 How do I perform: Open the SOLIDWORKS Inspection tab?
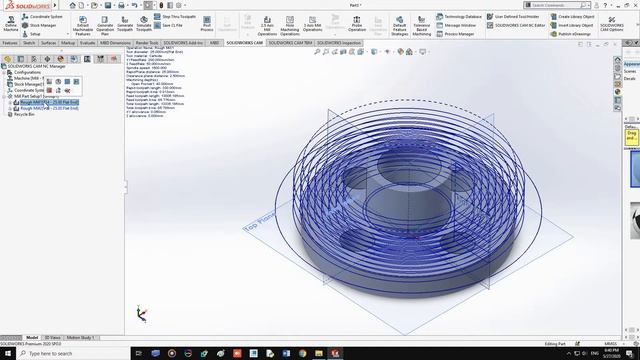tap(339, 43)
